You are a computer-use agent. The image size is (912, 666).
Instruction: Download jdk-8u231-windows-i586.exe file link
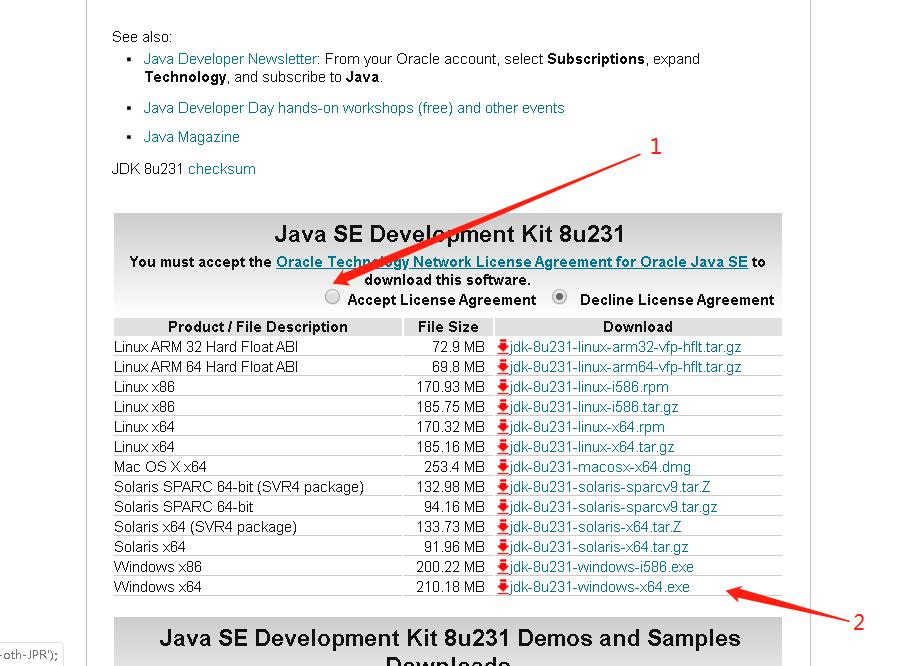(x=601, y=567)
